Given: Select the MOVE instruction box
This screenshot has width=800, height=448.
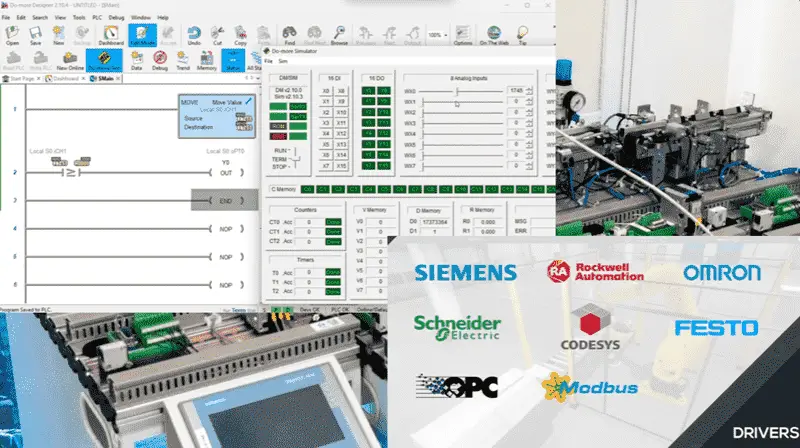Looking at the screenshot, I should coord(217,116).
